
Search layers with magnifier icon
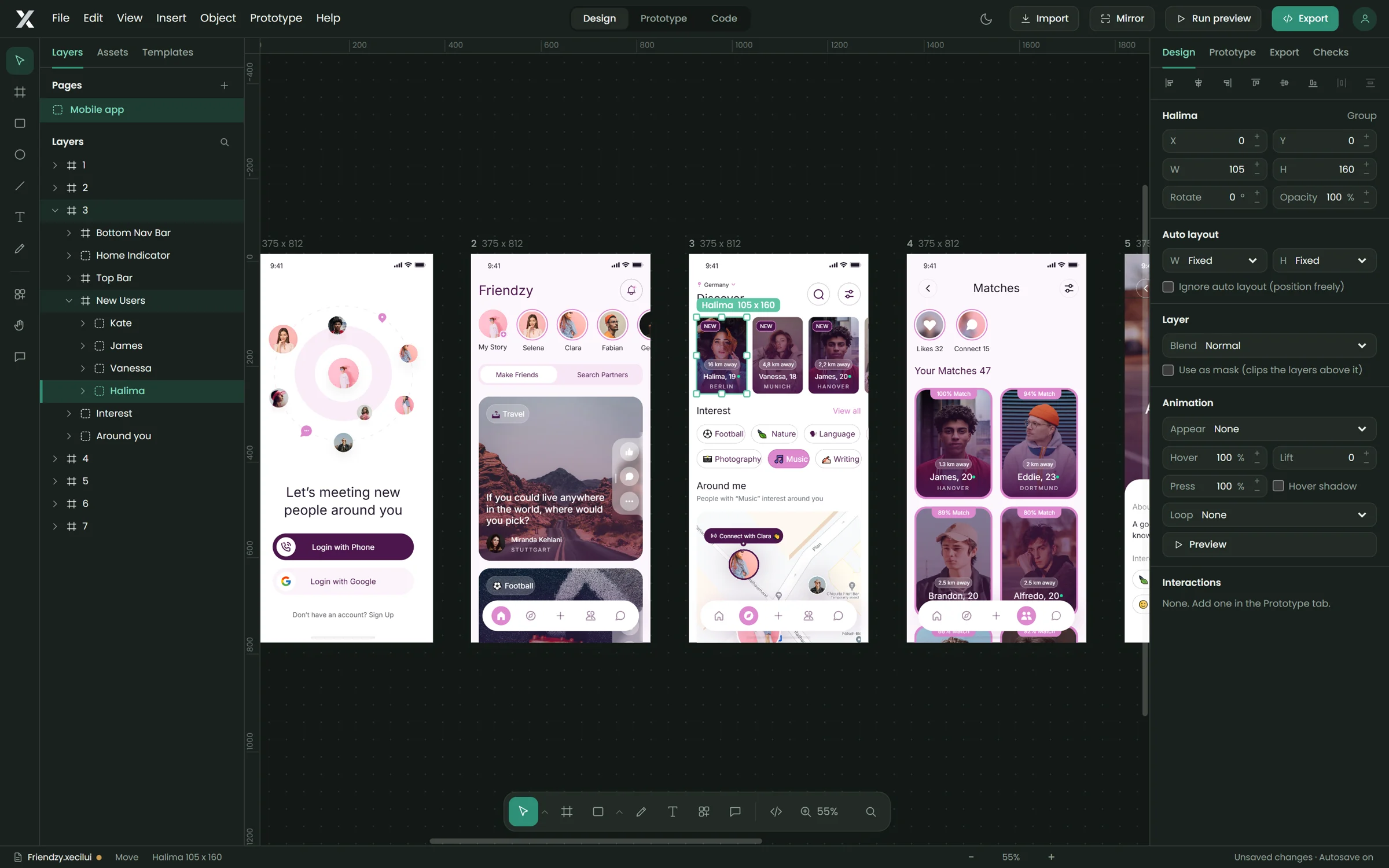224,142
